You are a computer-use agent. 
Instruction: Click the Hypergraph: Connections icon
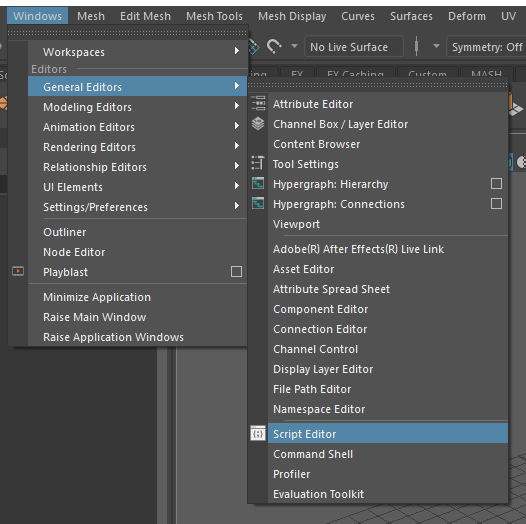pyautogui.click(x=258, y=203)
